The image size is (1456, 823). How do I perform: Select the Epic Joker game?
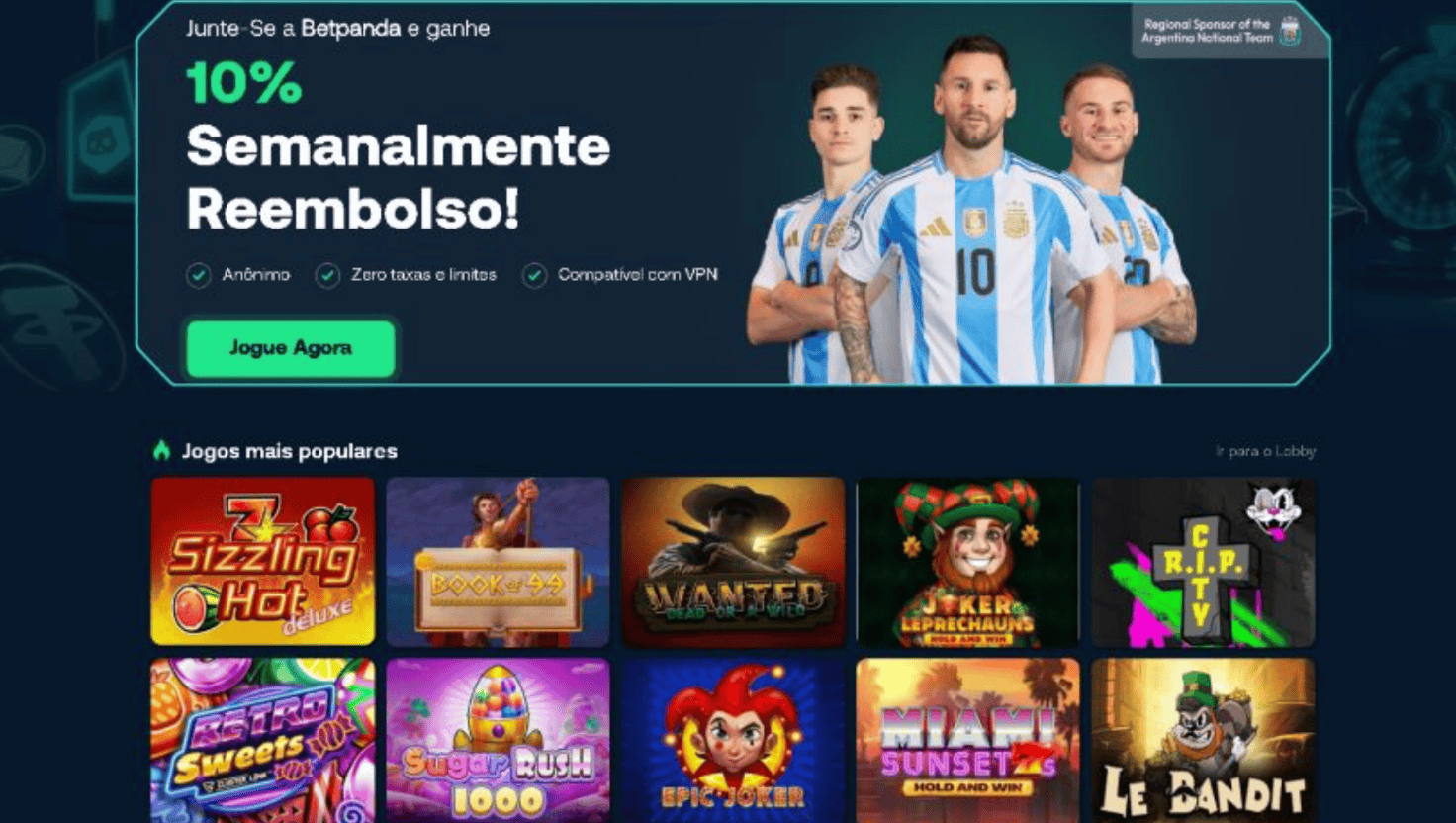click(733, 741)
